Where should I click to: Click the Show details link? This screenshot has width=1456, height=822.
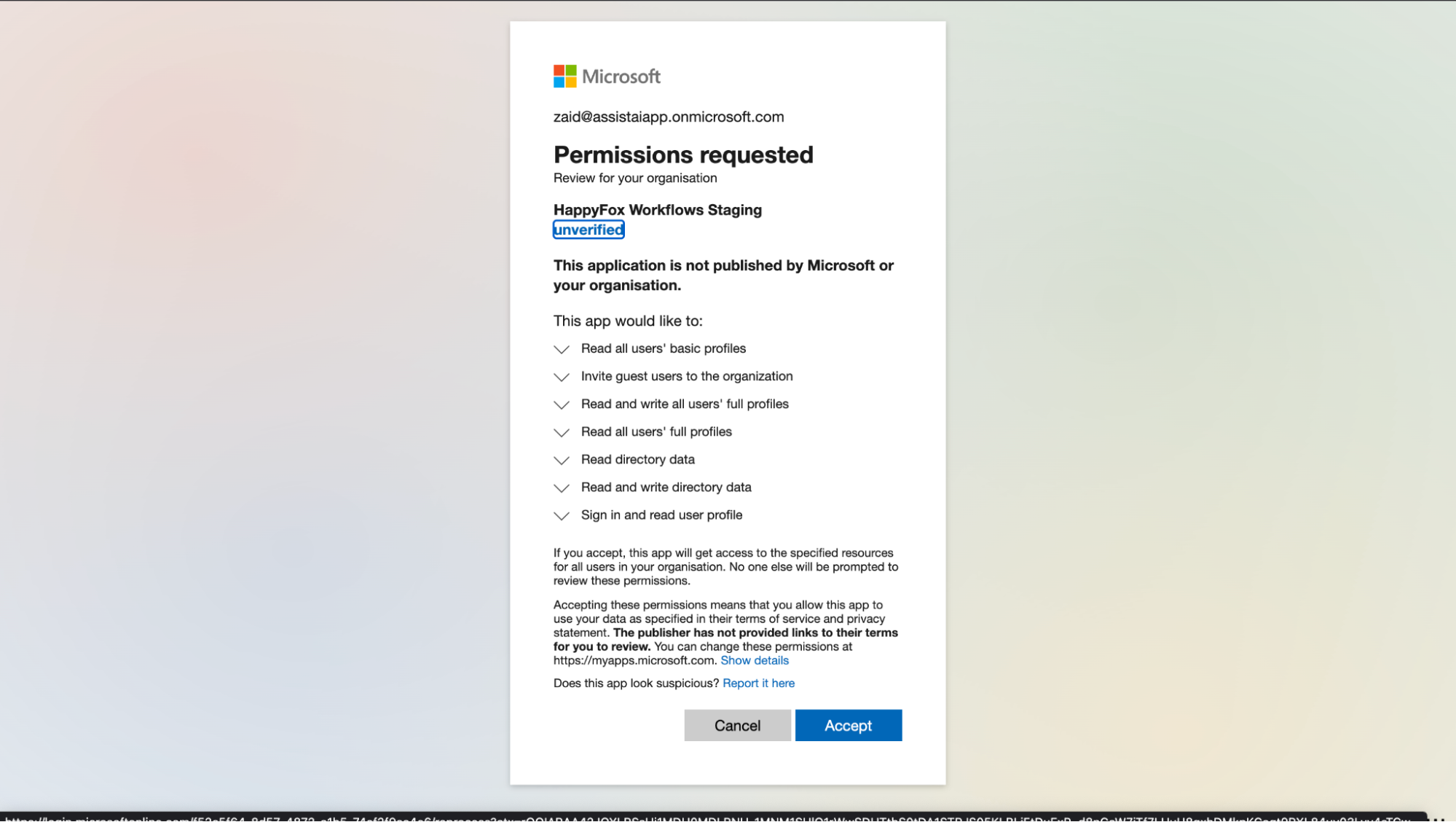tap(755, 660)
